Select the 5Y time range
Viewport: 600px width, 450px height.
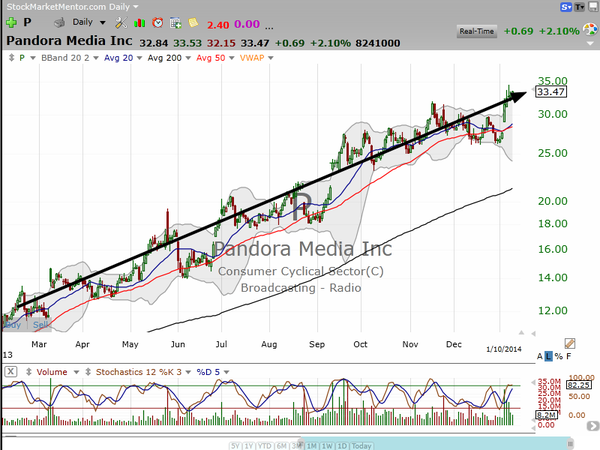[x=235, y=446]
